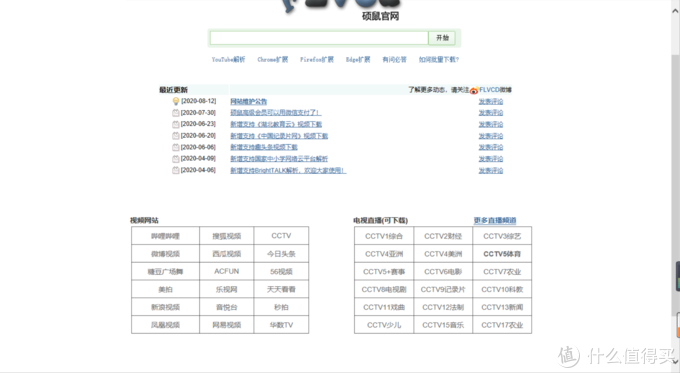The image size is (680, 373).
Task: Select ACFUN in the video sites table
Action: 226,272
